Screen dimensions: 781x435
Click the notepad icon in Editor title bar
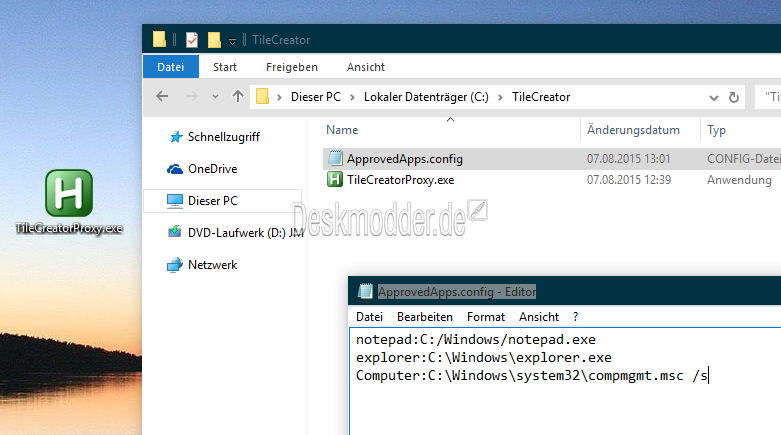[x=365, y=291]
